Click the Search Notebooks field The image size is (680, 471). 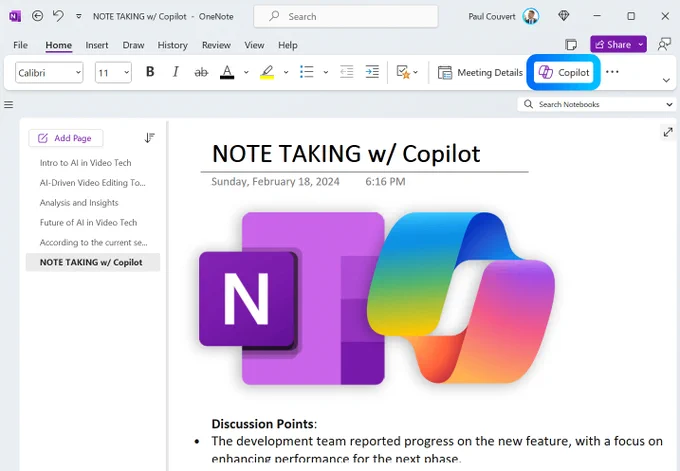pos(592,104)
